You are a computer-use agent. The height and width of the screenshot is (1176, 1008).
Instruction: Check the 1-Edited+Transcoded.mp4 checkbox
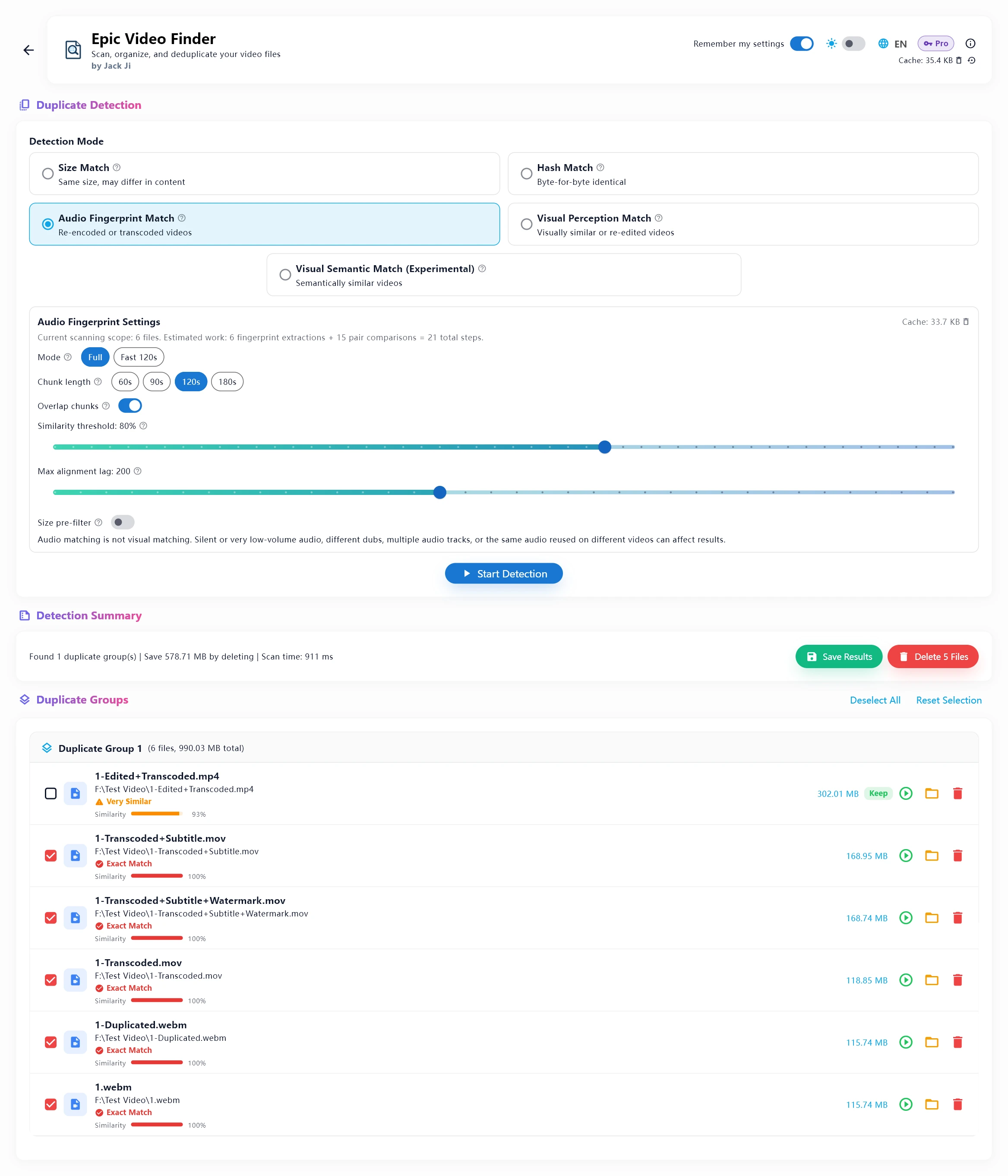tap(51, 793)
